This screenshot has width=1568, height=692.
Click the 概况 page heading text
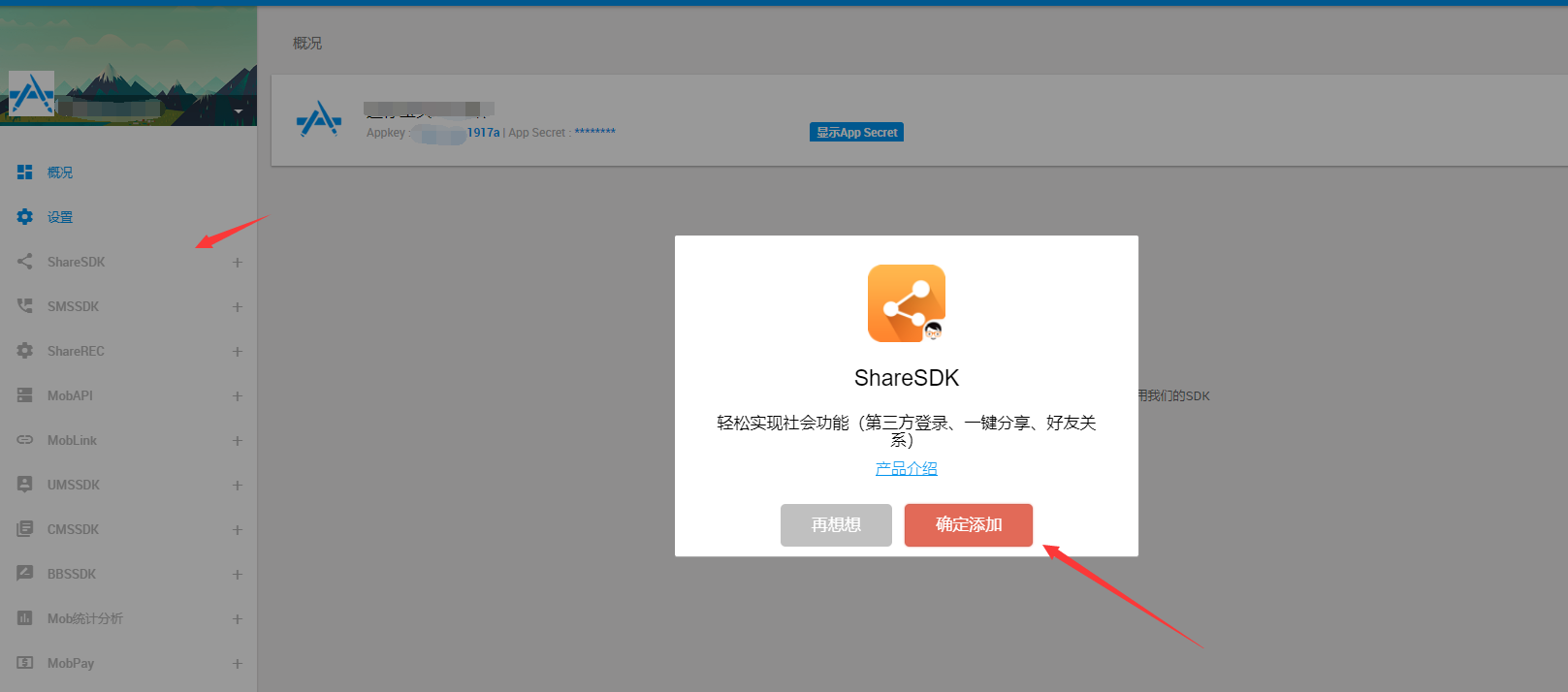[307, 44]
